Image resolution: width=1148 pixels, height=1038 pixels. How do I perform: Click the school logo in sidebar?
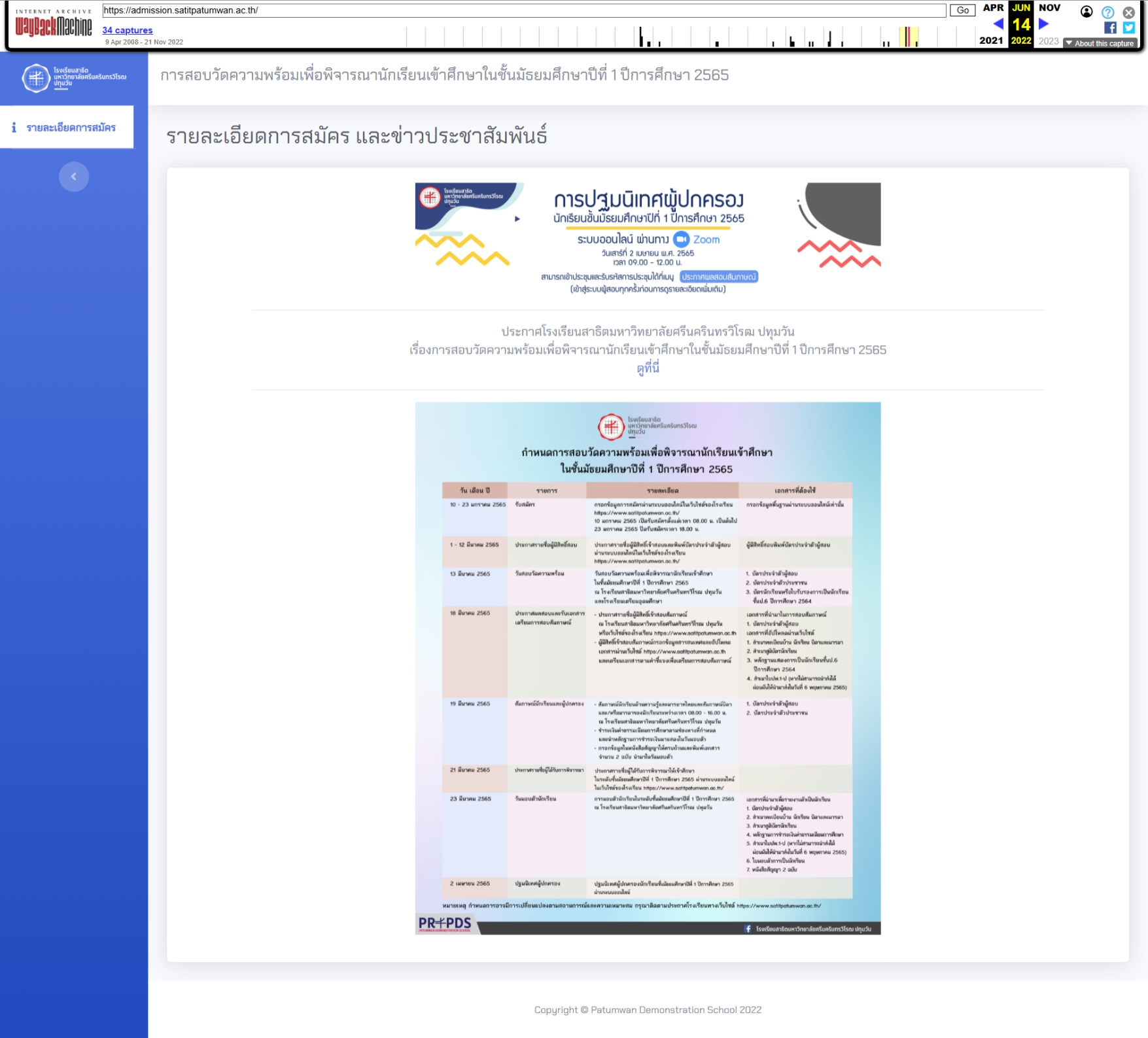coord(73,78)
